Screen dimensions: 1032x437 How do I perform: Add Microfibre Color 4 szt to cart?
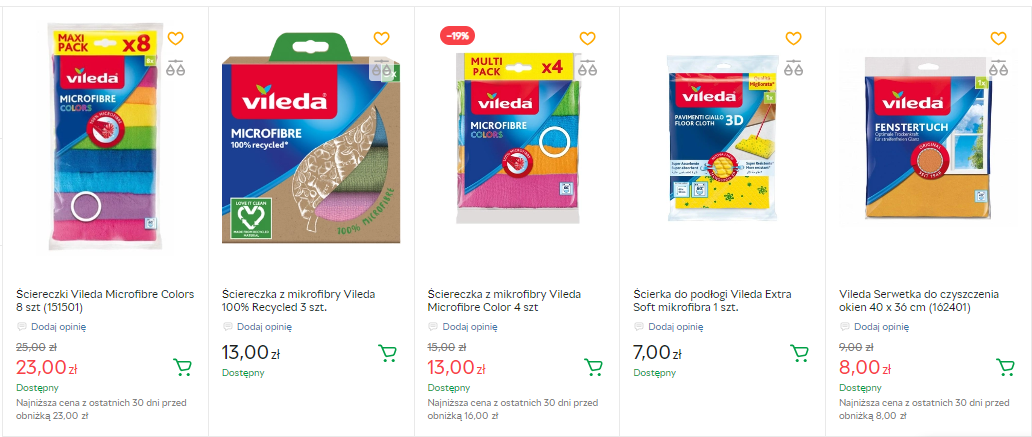[594, 367]
